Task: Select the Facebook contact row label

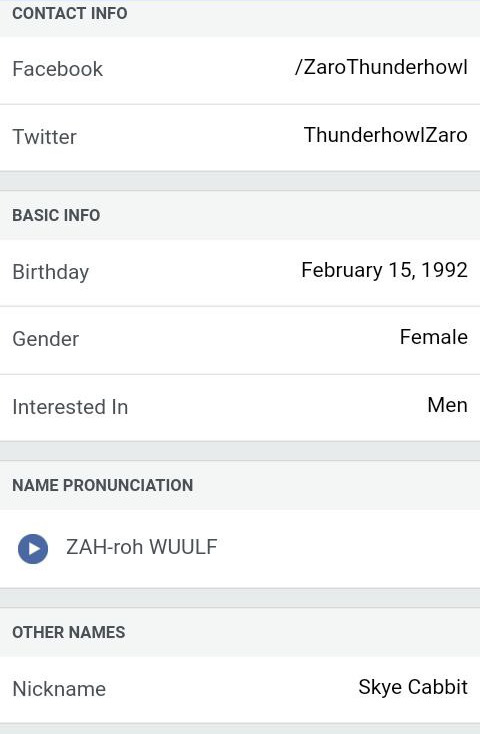Action: pyautogui.click(x=58, y=69)
